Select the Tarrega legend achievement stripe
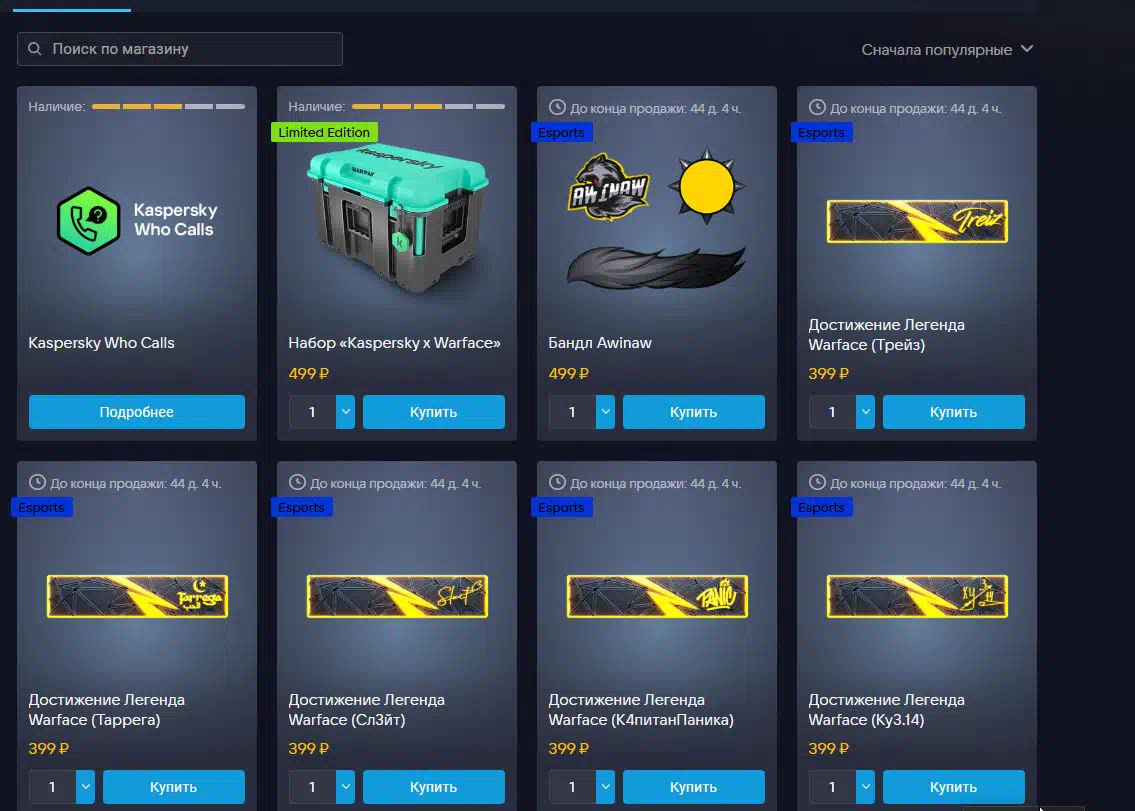 (138, 597)
